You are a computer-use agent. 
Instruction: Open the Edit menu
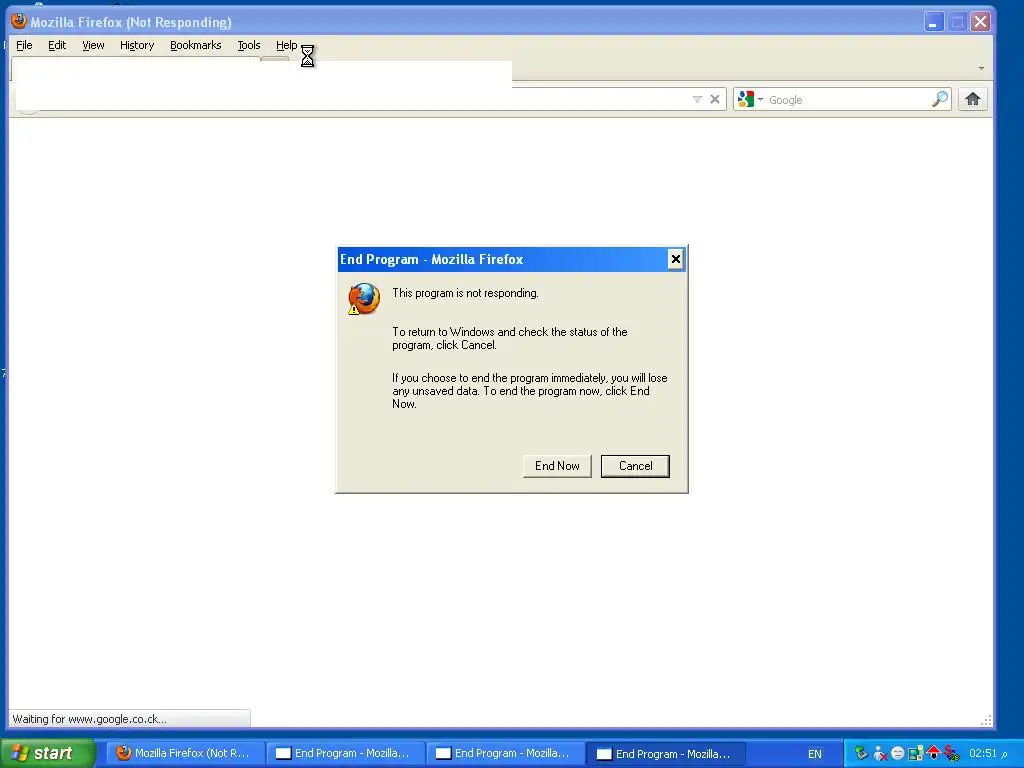pyautogui.click(x=57, y=45)
